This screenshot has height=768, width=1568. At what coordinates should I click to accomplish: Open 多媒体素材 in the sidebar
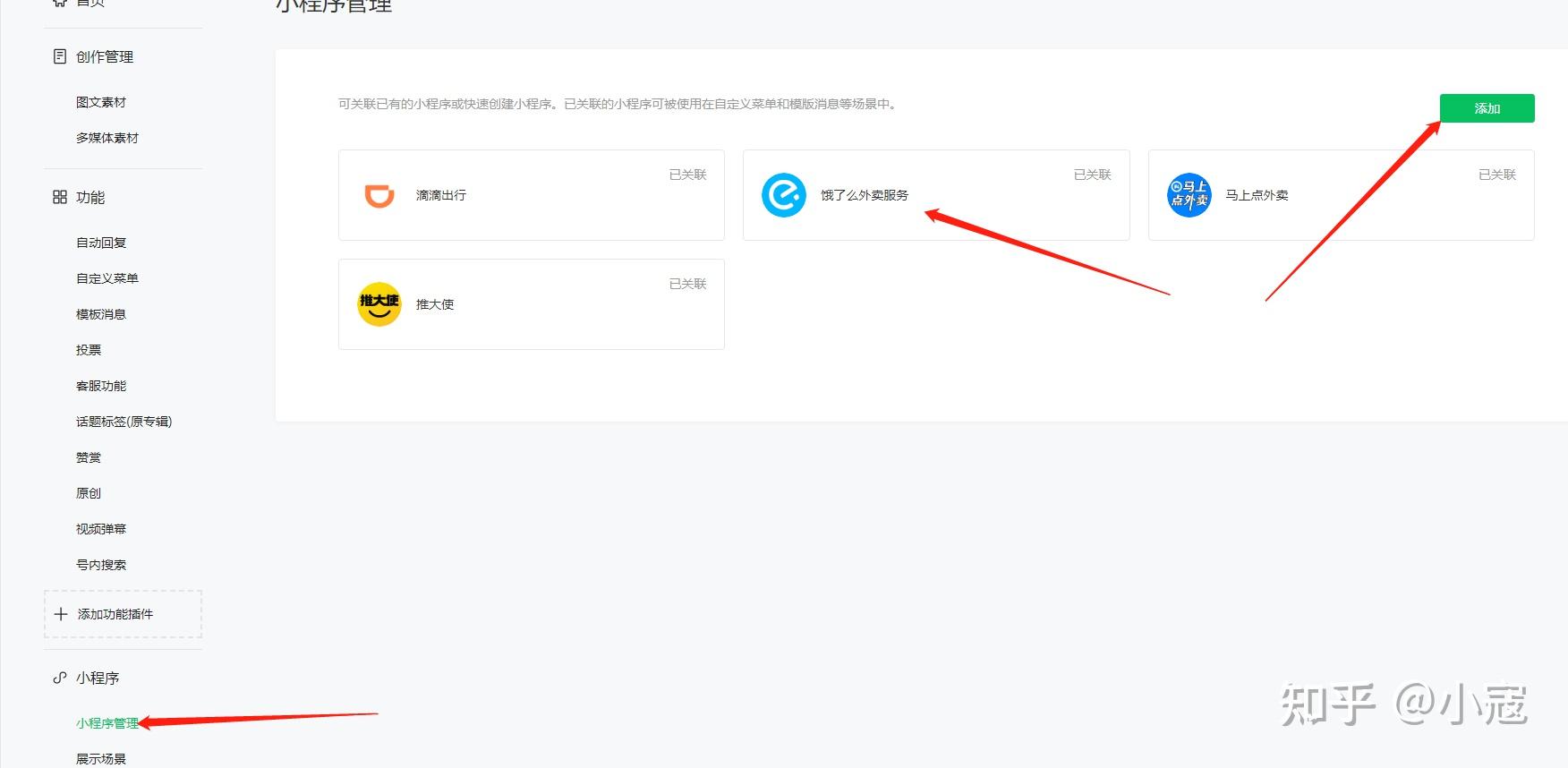tap(107, 138)
